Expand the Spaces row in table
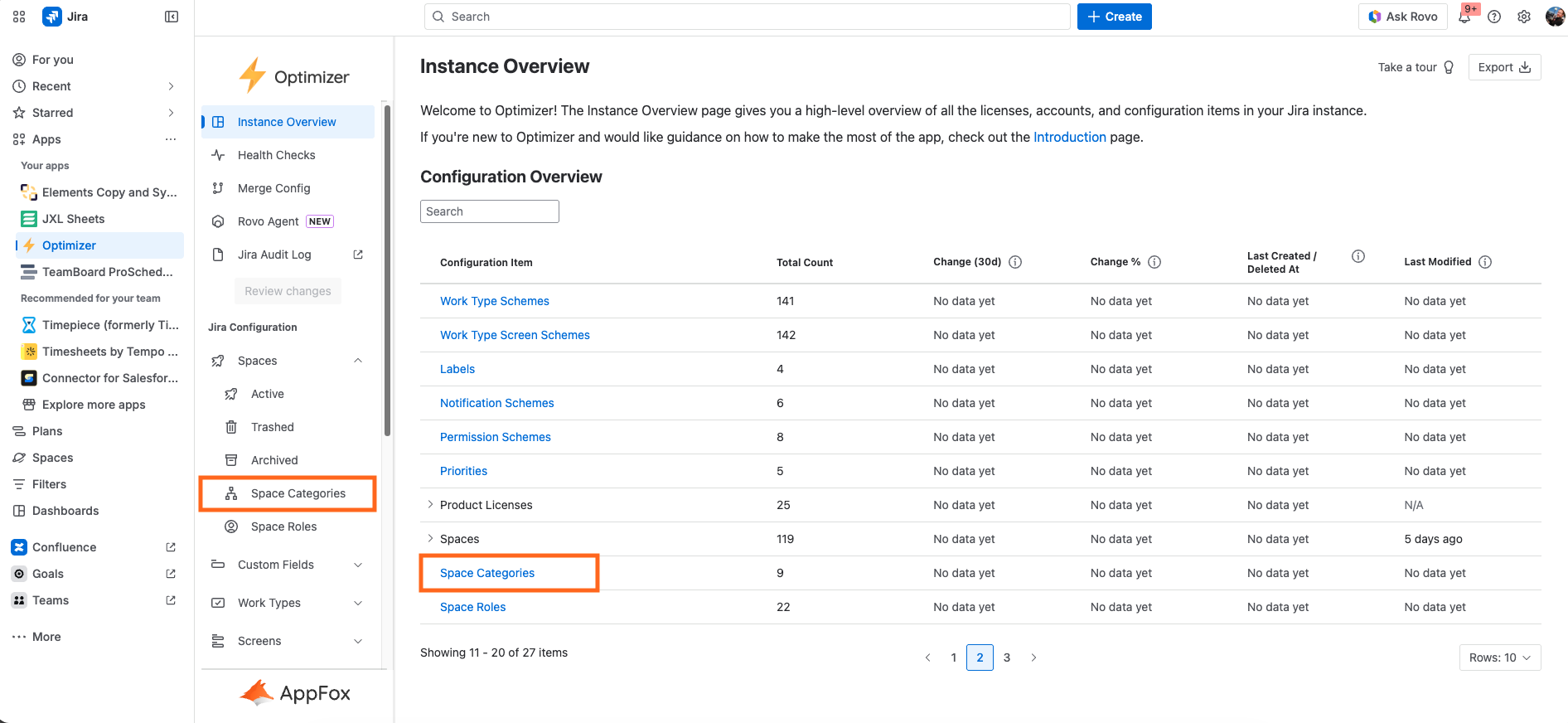Screen dimensions: 1568x723 pyautogui.click(x=430, y=539)
